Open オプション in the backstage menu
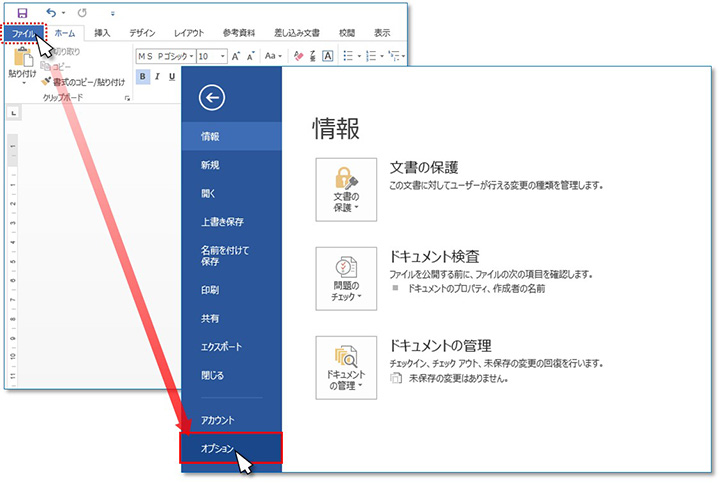Viewport: 720px width, 483px height. coord(231,448)
